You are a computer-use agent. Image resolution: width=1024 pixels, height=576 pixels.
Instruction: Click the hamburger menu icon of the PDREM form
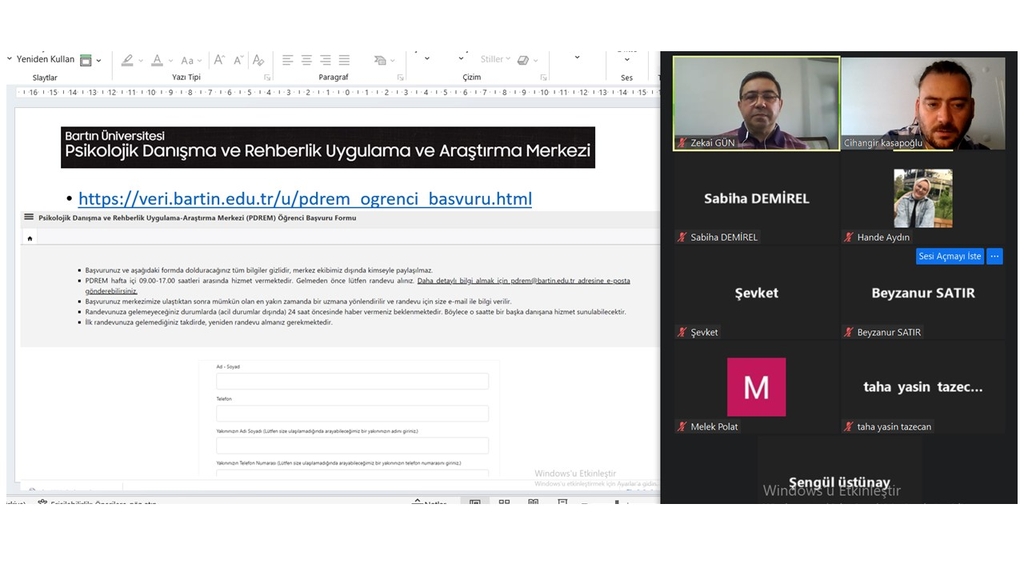[28, 217]
